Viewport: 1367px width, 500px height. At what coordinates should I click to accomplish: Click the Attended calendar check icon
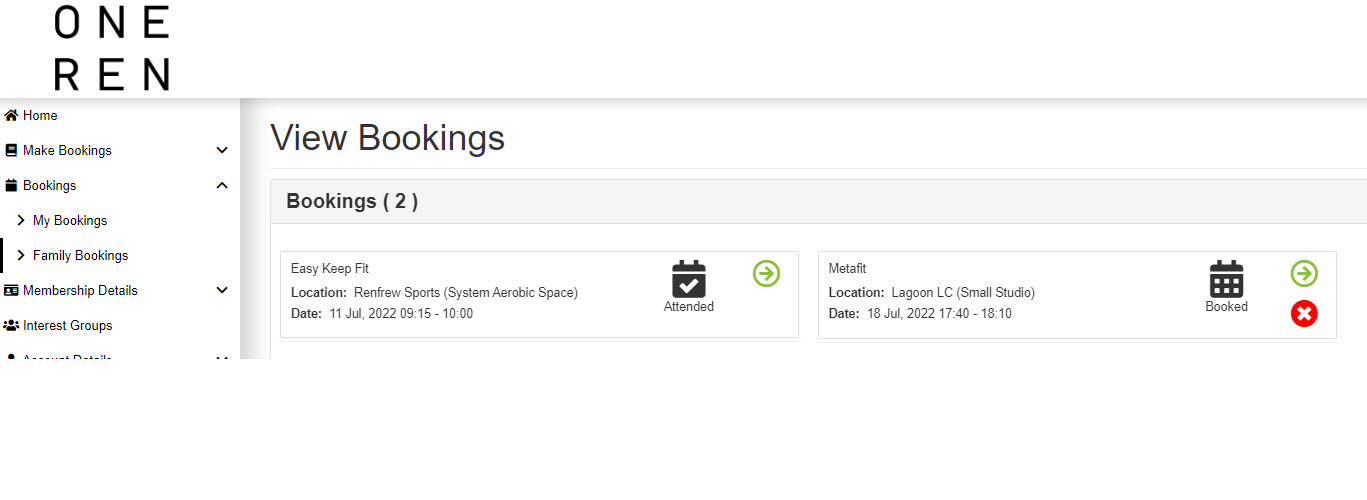tap(689, 279)
